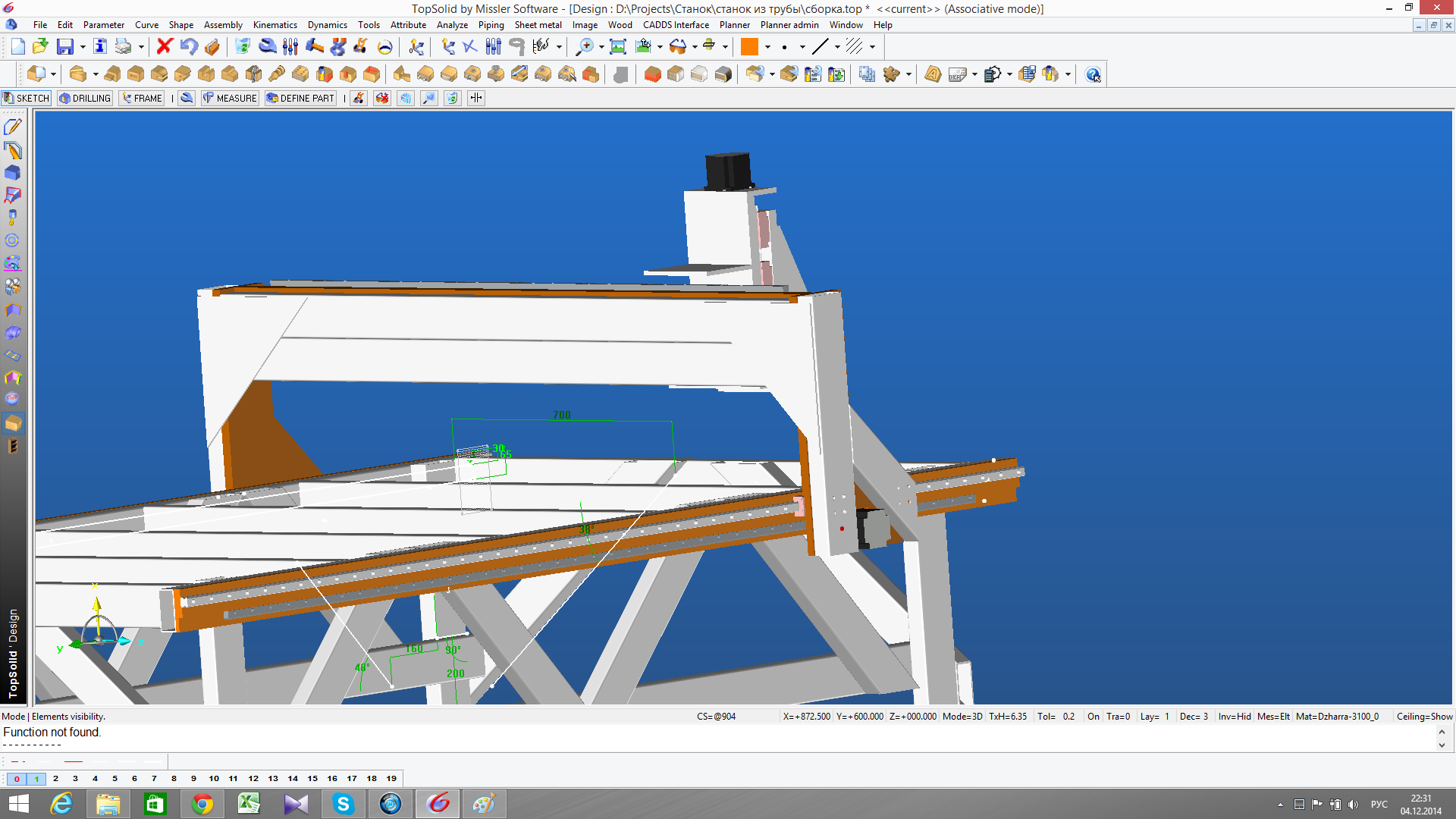1456x819 pixels.
Task: Click the puzzle piece assembly icon
Action: [892, 74]
